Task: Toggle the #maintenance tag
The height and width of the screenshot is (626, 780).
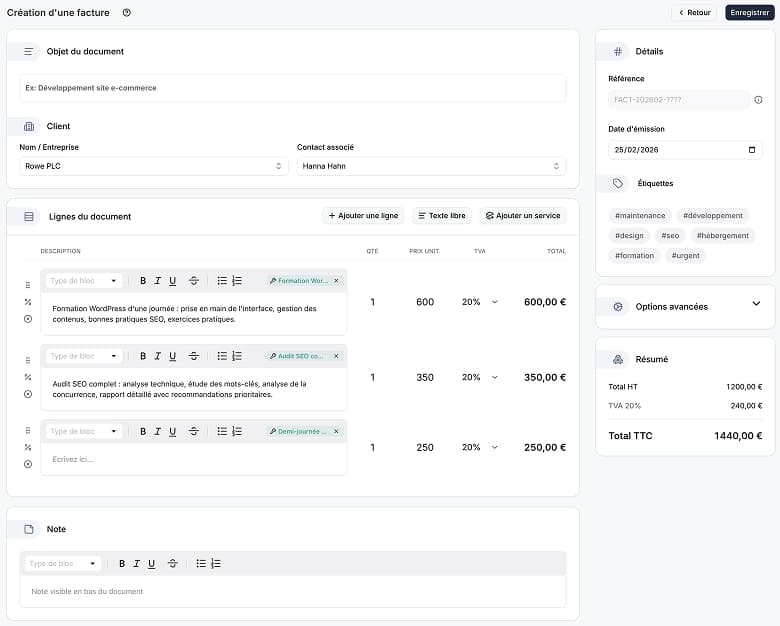Action: (640, 215)
